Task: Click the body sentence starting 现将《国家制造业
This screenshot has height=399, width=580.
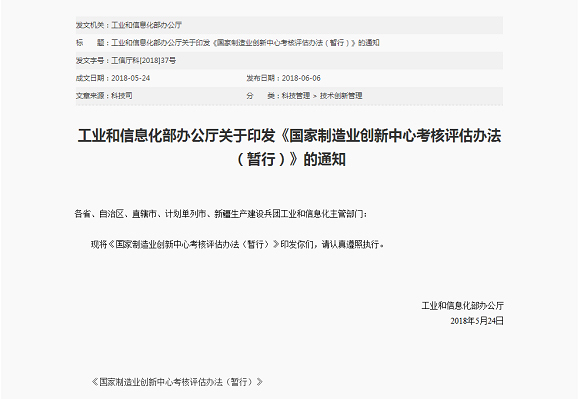Action: 237,244
